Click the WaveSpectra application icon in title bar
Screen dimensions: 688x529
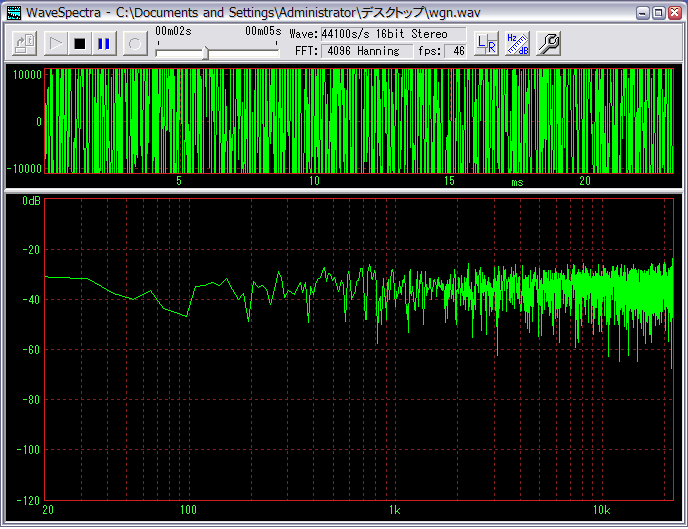pyautogui.click(x=14, y=13)
